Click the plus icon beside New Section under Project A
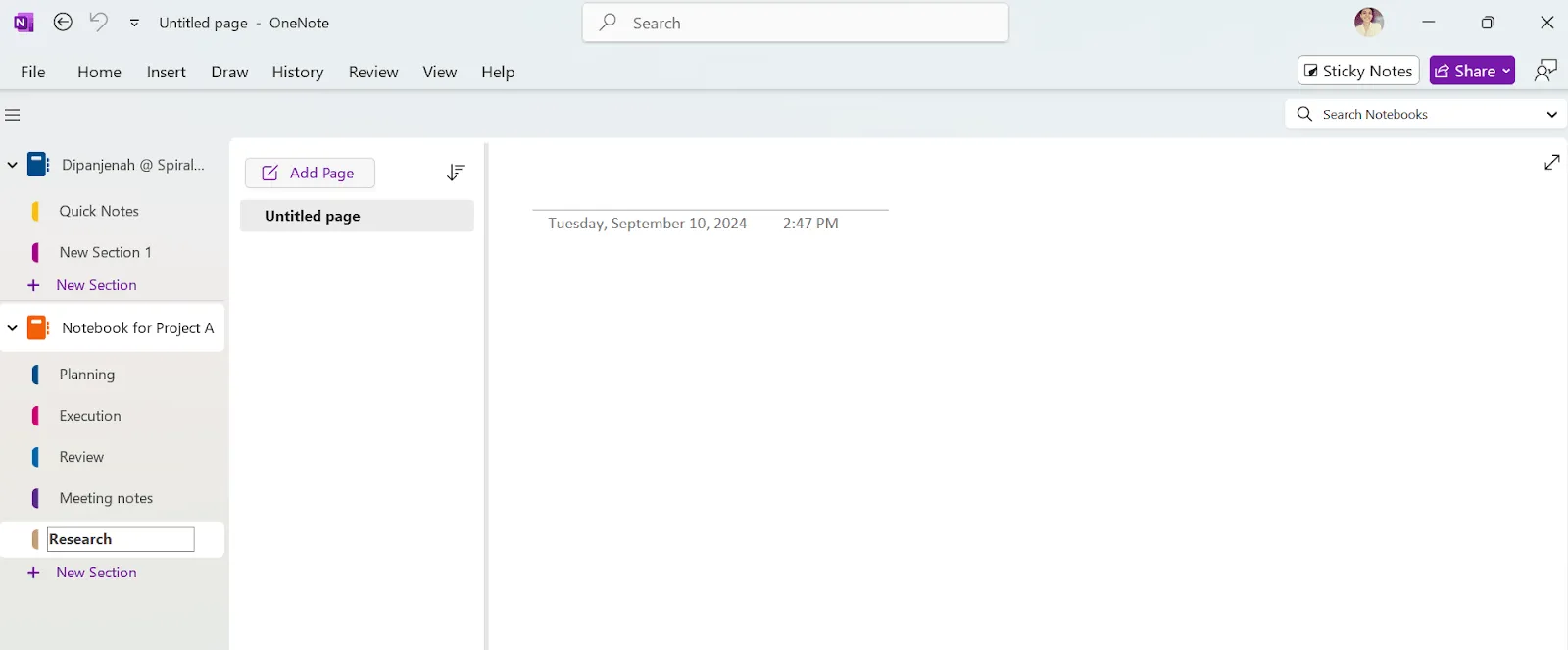The height and width of the screenshot is (650, 1568). [33, 573]
